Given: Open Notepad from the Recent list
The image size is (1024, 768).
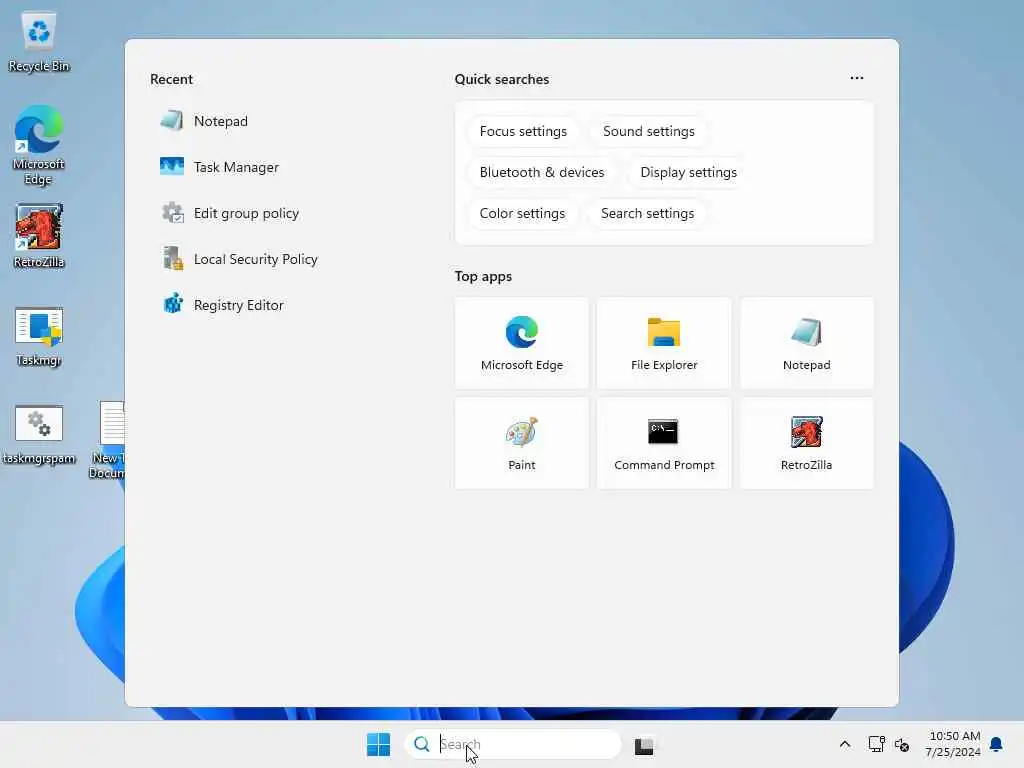Looking at the screenshot, I should (x=204, y=121).
